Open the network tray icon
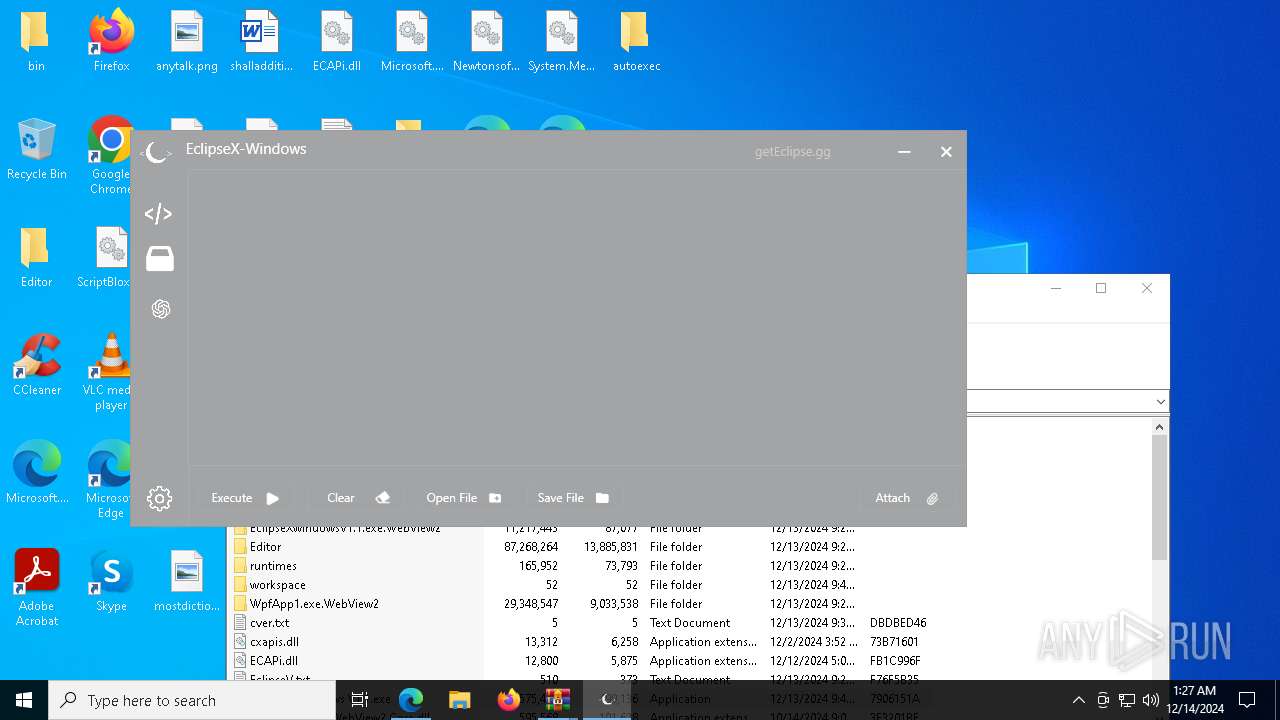The height and width of the screenshot is (720, 1280). point(1127,700)
